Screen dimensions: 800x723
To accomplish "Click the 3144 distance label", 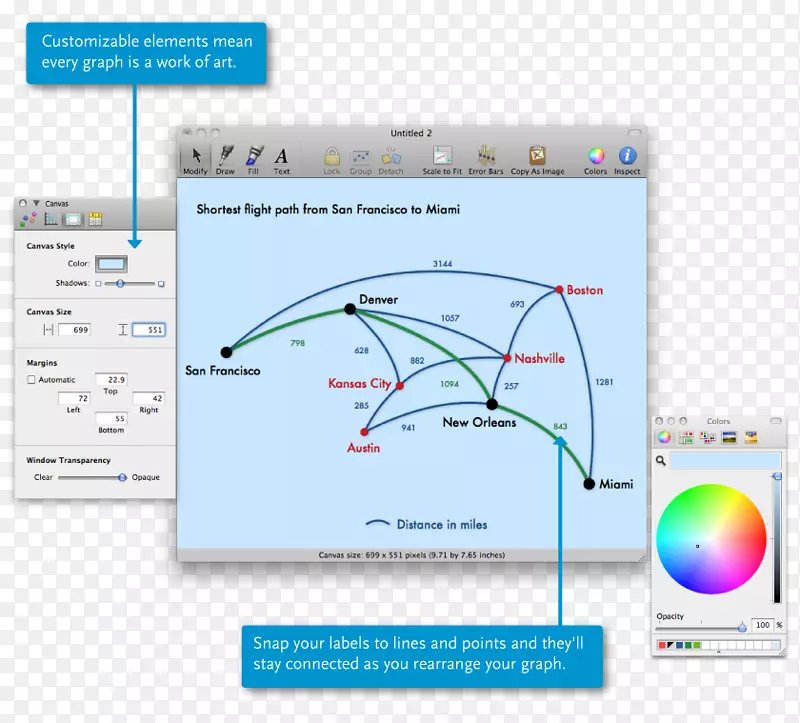I will (x=442, y=264).
